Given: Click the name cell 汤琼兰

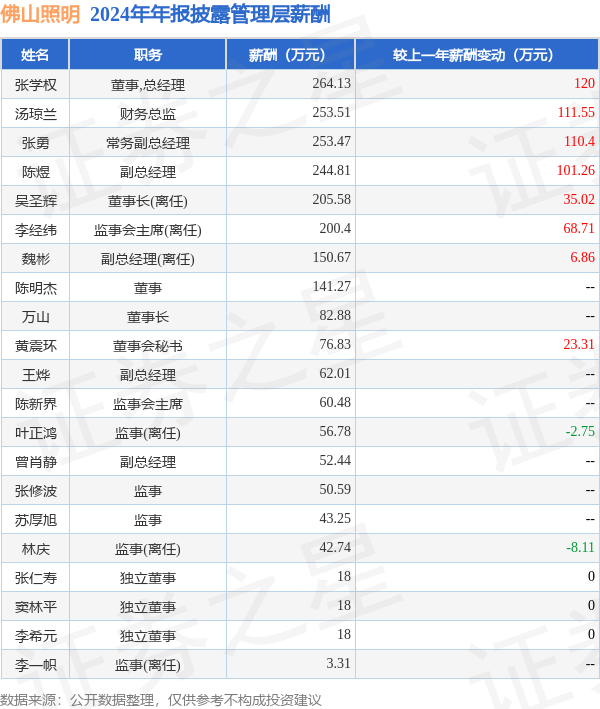Looking at the screenshot, I should (x=36, y=114).
